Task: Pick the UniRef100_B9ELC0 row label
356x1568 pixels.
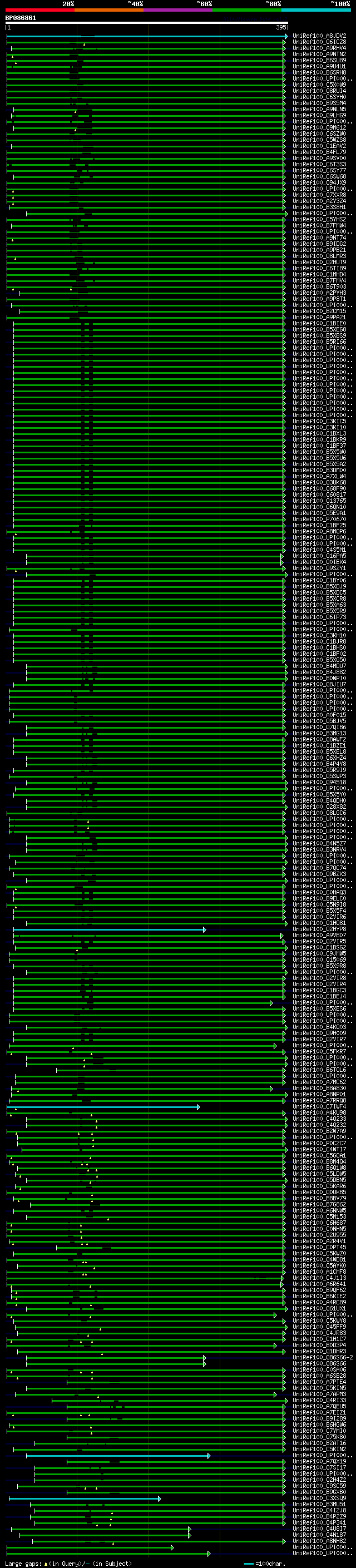Action: pyautogui.click(x=319, y=898)
